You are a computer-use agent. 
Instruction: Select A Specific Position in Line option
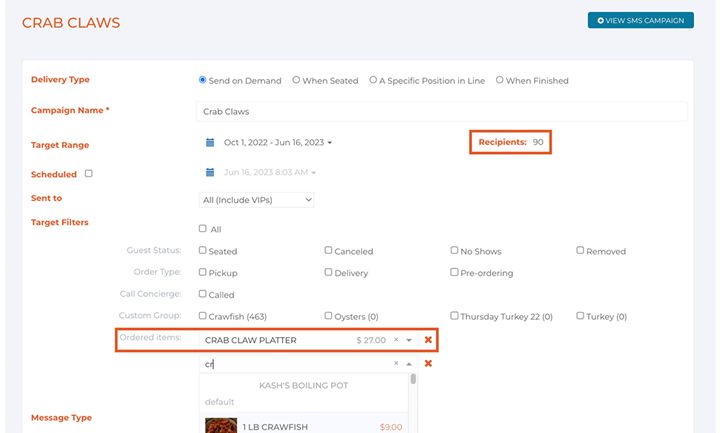click(373, 80)
